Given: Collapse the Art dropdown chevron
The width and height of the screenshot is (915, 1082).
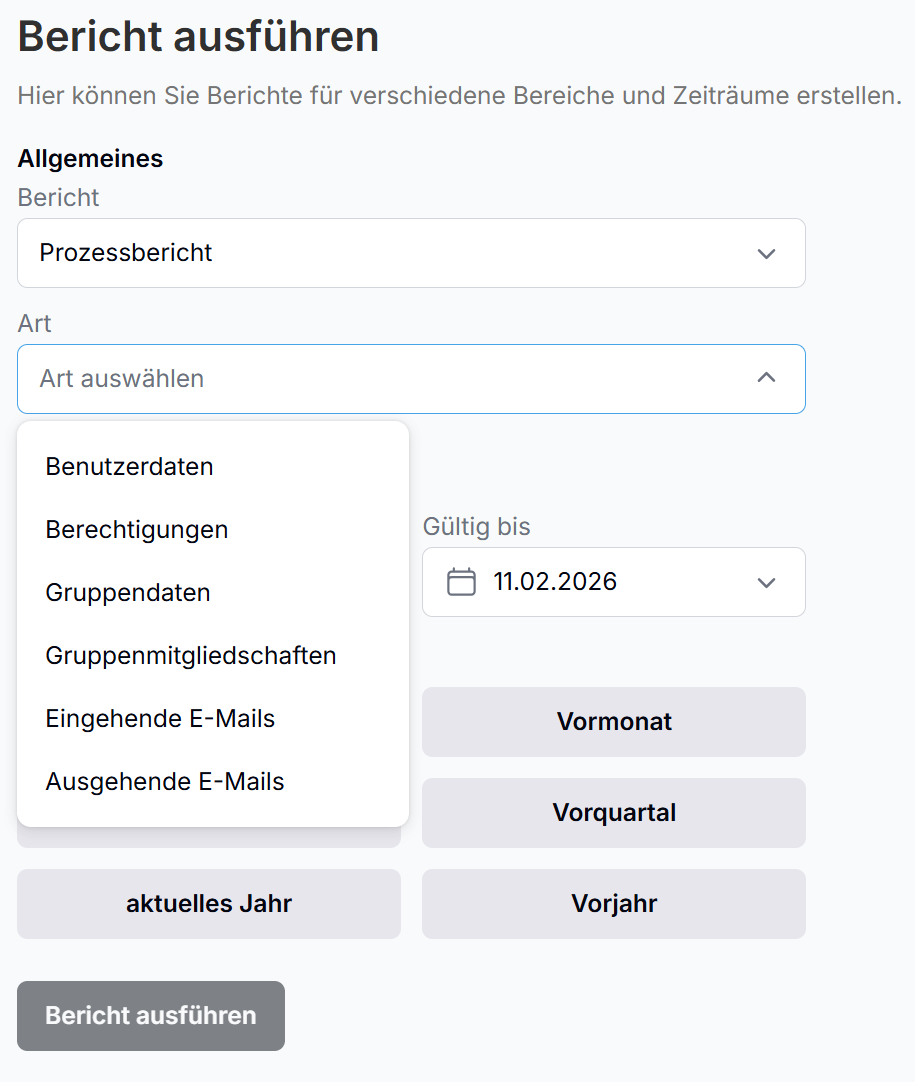Looking at the screenshot, I should pos(766,378).
